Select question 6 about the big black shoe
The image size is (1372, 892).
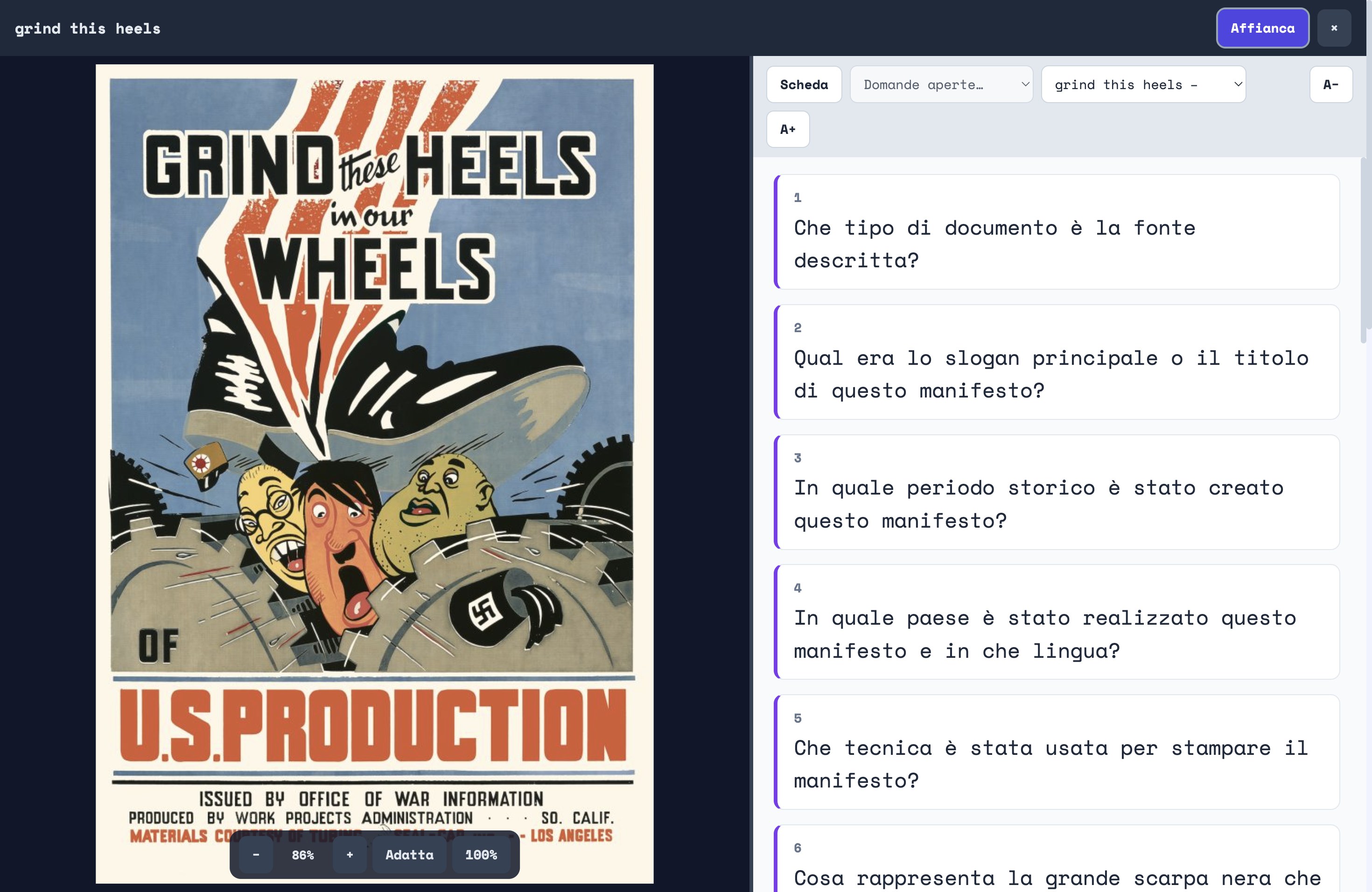coord(1056,858)
